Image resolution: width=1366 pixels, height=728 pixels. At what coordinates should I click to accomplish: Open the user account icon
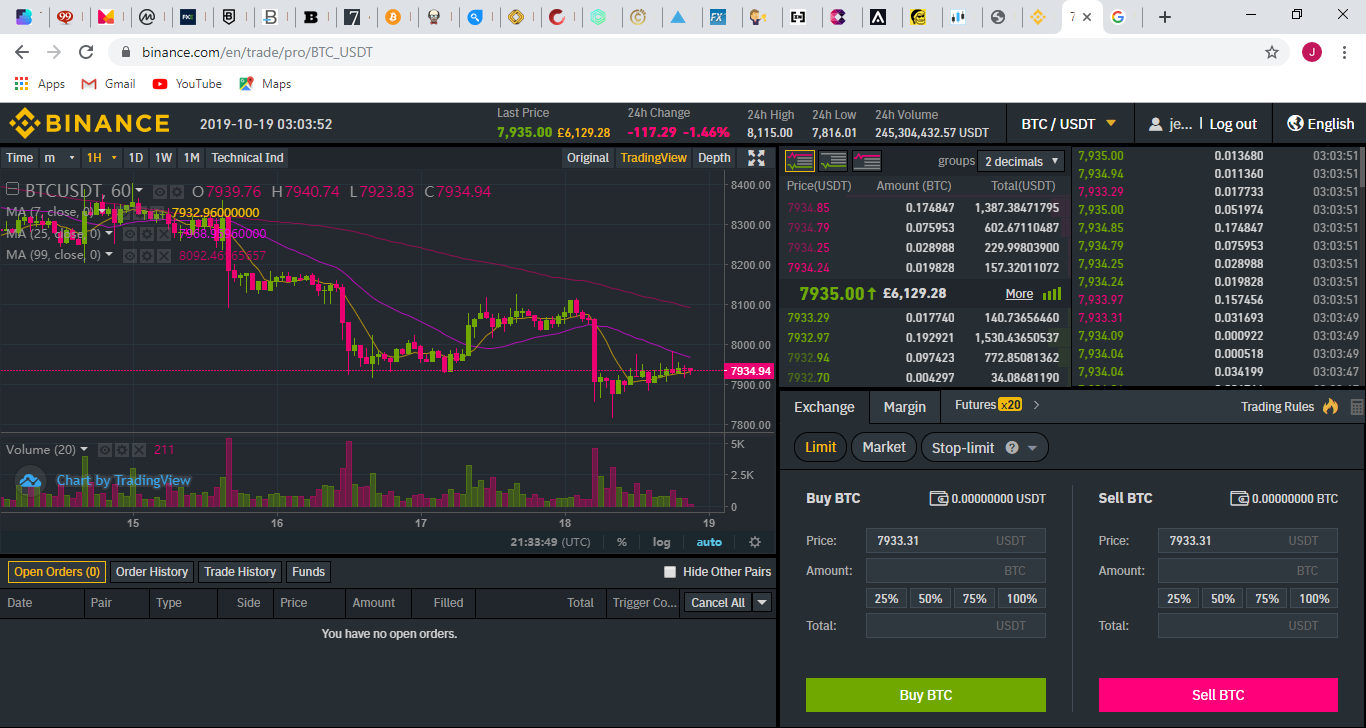[x=1156, y=124]
